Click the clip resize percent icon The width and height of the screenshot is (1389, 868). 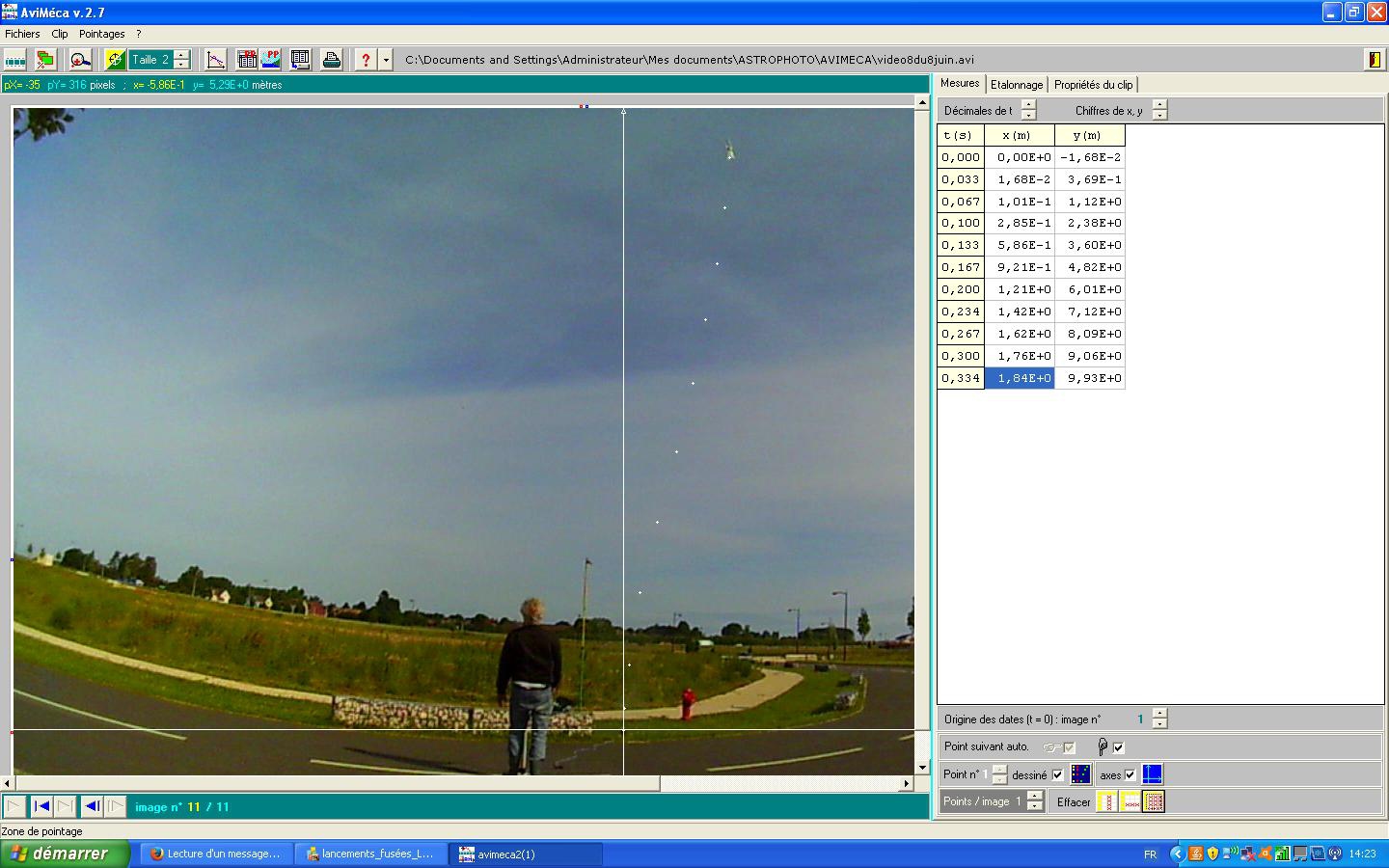point(45,60)
